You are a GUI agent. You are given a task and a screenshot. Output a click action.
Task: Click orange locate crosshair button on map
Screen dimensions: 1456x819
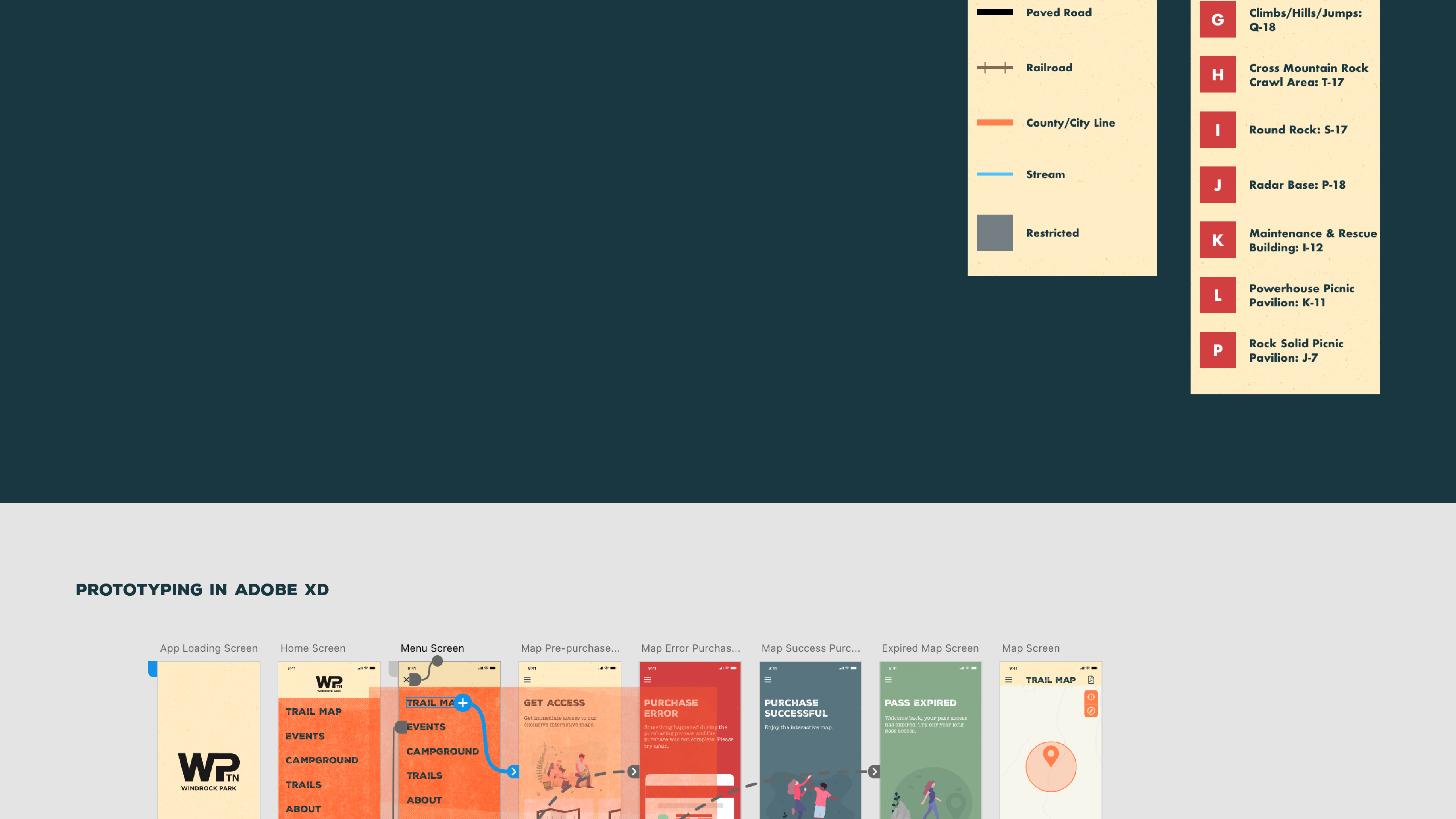1091,697
